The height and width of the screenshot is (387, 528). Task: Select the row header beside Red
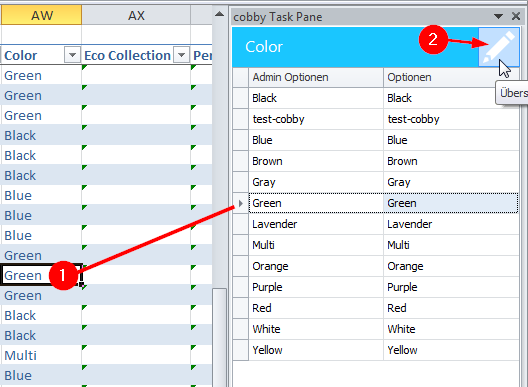pos(241,308)
